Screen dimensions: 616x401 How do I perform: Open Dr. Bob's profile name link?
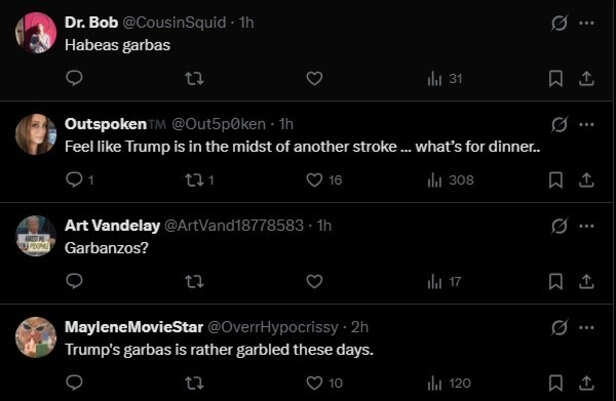tap(91, 23)
